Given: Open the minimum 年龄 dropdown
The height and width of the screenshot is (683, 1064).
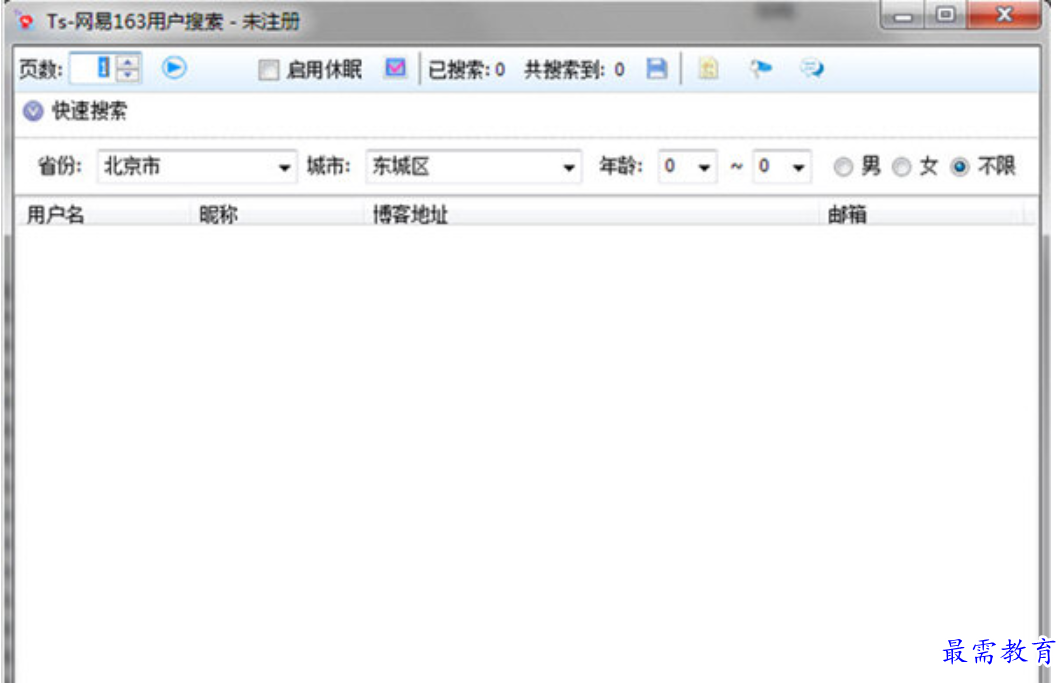Looking at the screenshot, I should [687, 166].
